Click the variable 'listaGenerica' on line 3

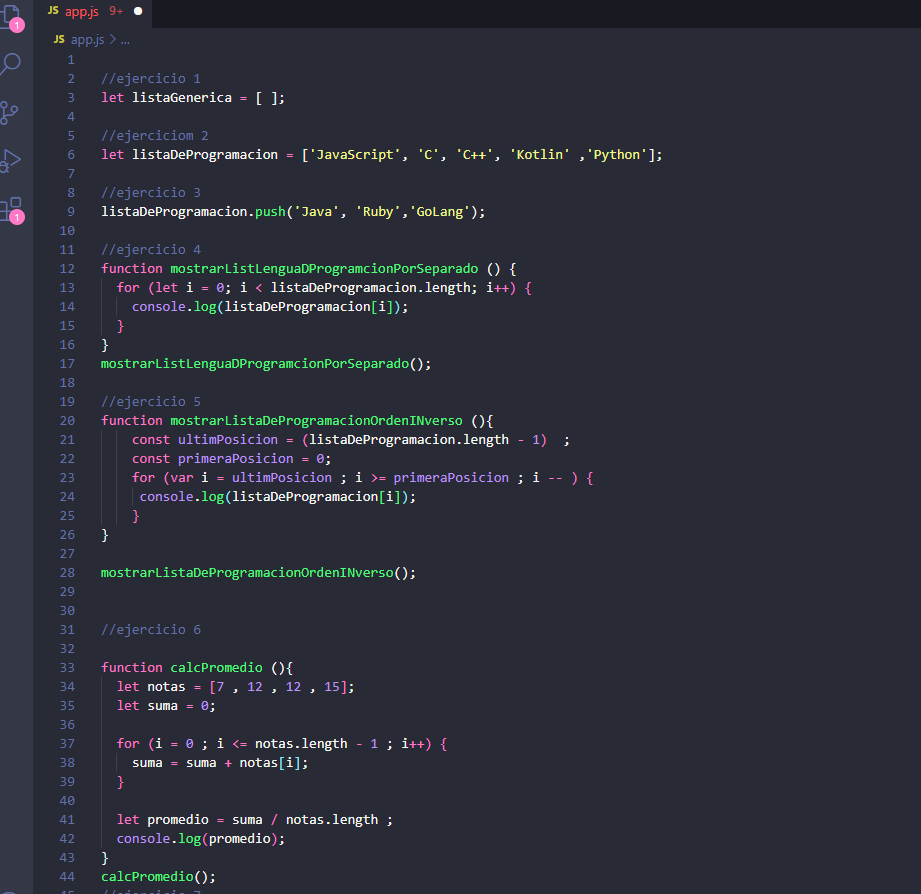click(x=182, y=98)
